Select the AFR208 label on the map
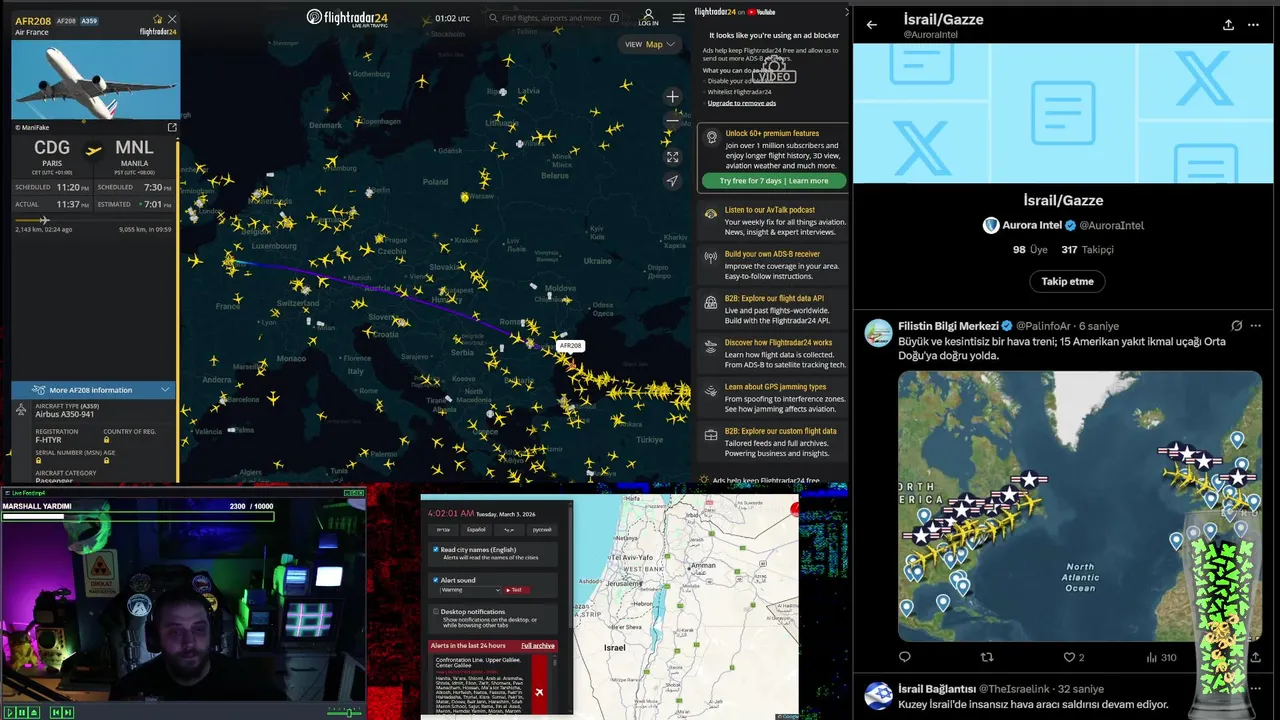The width and height of the screenshot is (1280, 720). point(570,346)
